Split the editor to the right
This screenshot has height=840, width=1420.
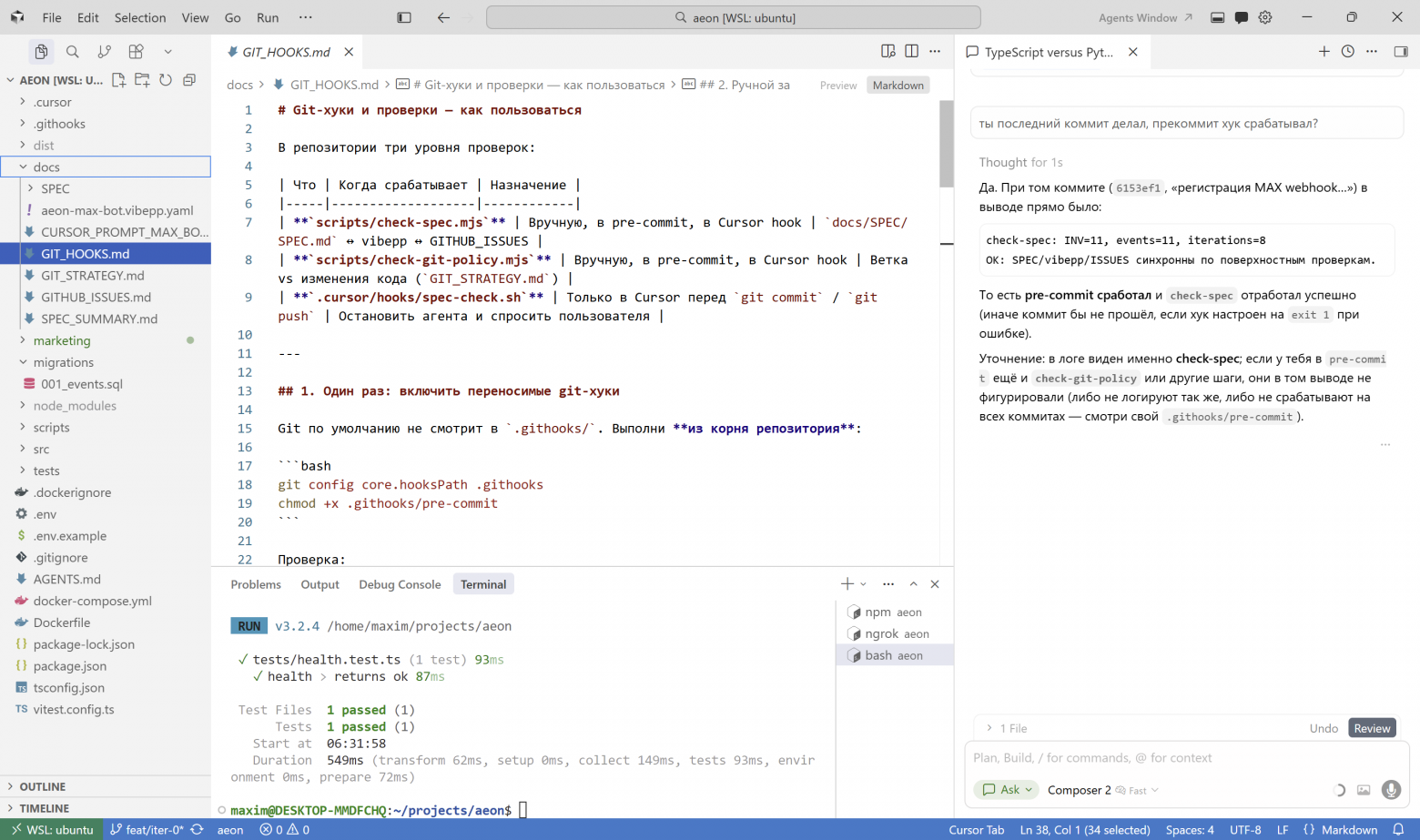(x=911, y=52)
